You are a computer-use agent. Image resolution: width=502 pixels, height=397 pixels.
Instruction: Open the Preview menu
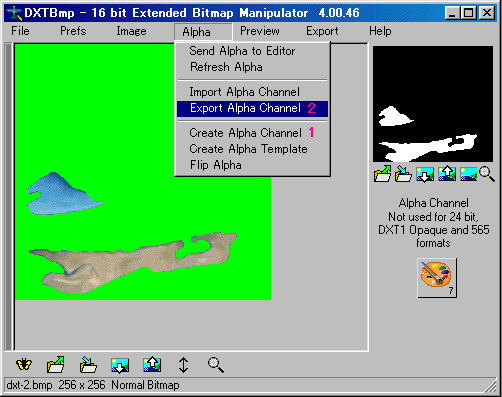(x=260, y=31)
